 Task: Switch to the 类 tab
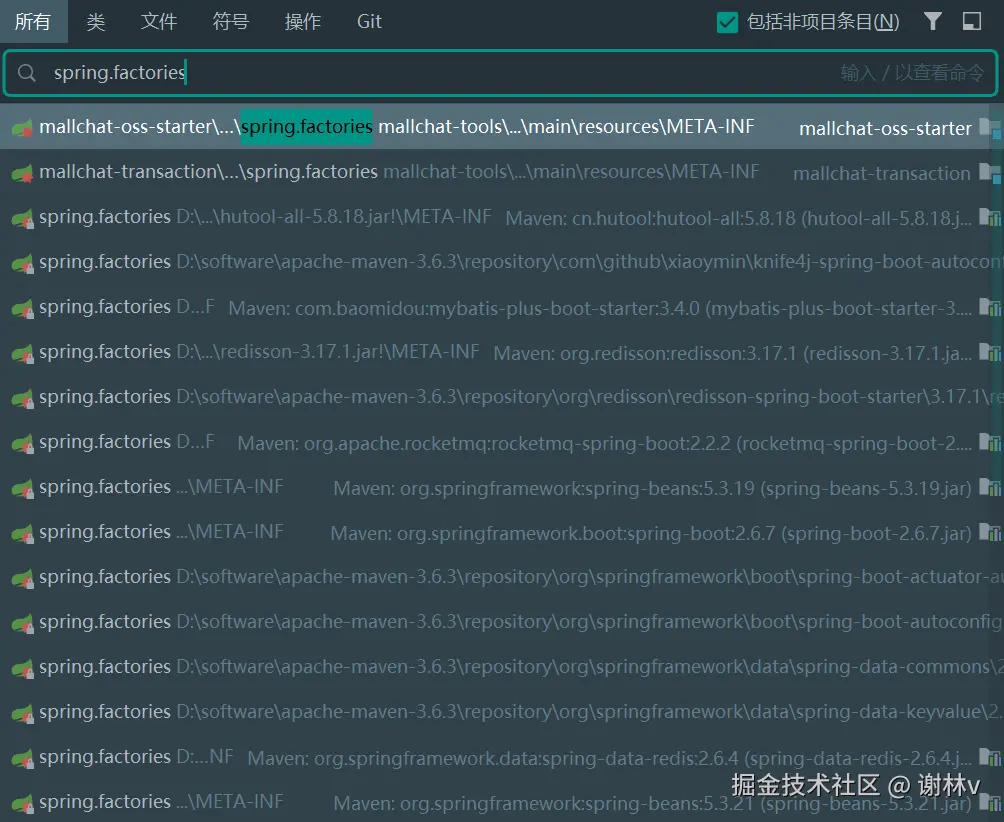95,22
